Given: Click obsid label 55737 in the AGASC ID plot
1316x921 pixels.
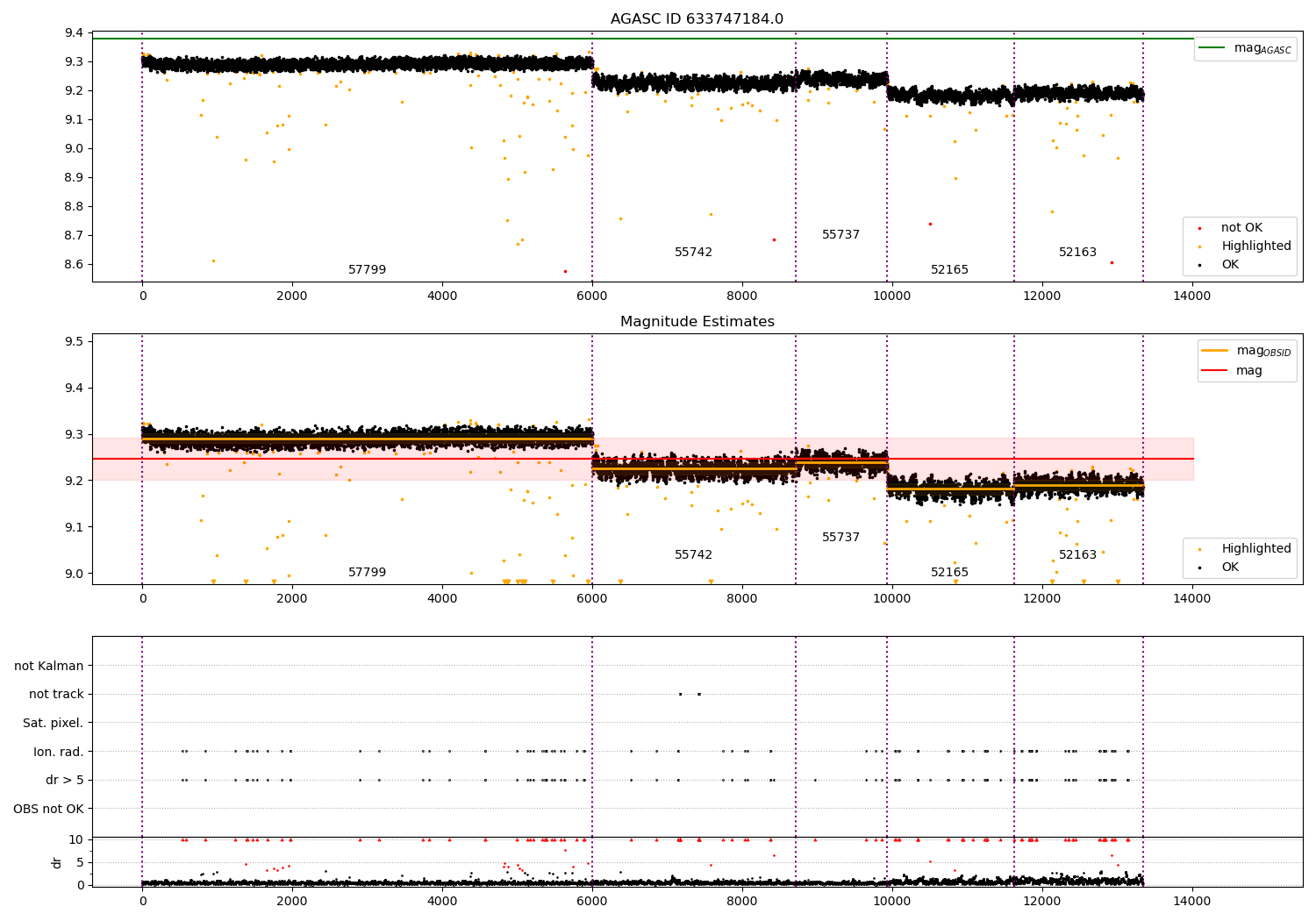Looking at the screenshot, I should [x=840, y=234].
